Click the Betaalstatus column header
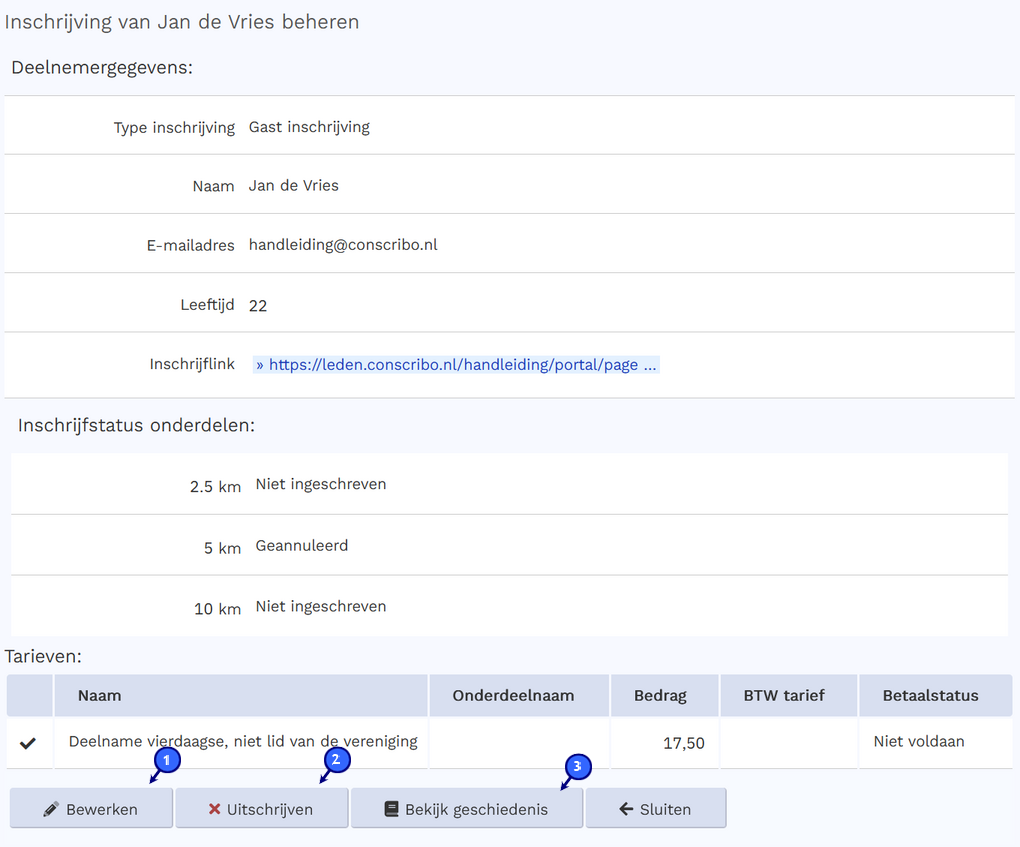The image size is (1020, 847). (x=930, y=695)
